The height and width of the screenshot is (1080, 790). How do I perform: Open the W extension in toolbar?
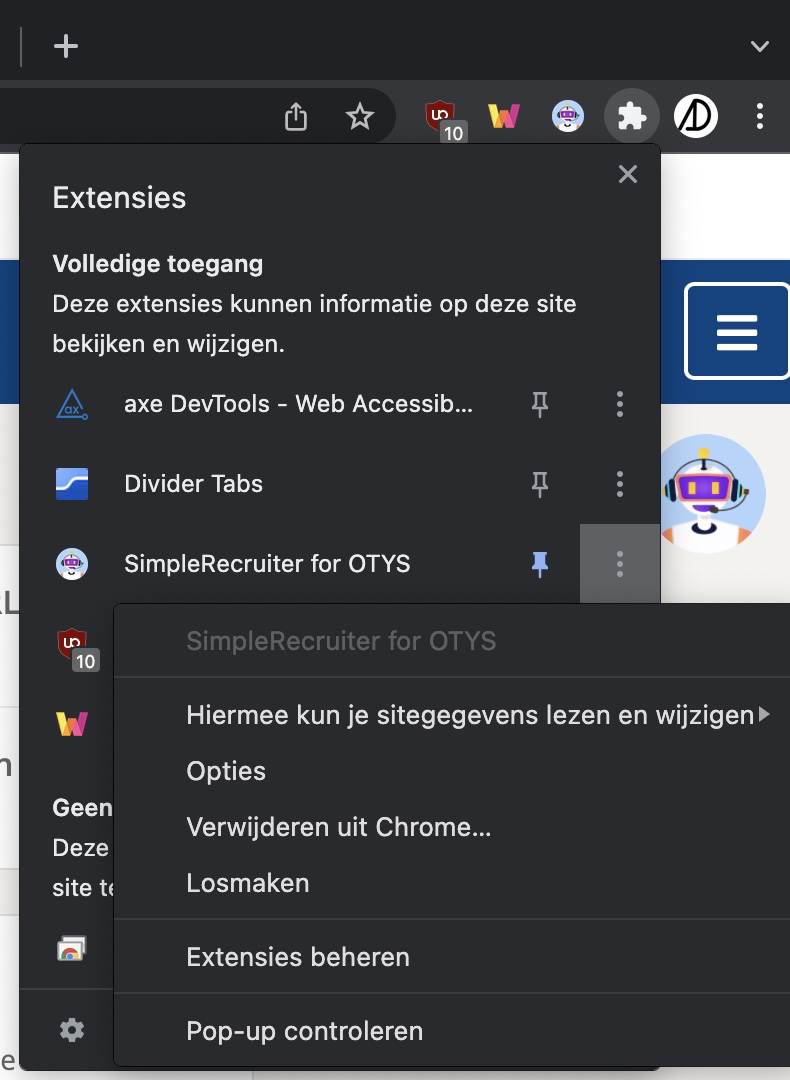click(x=503, y=116)
